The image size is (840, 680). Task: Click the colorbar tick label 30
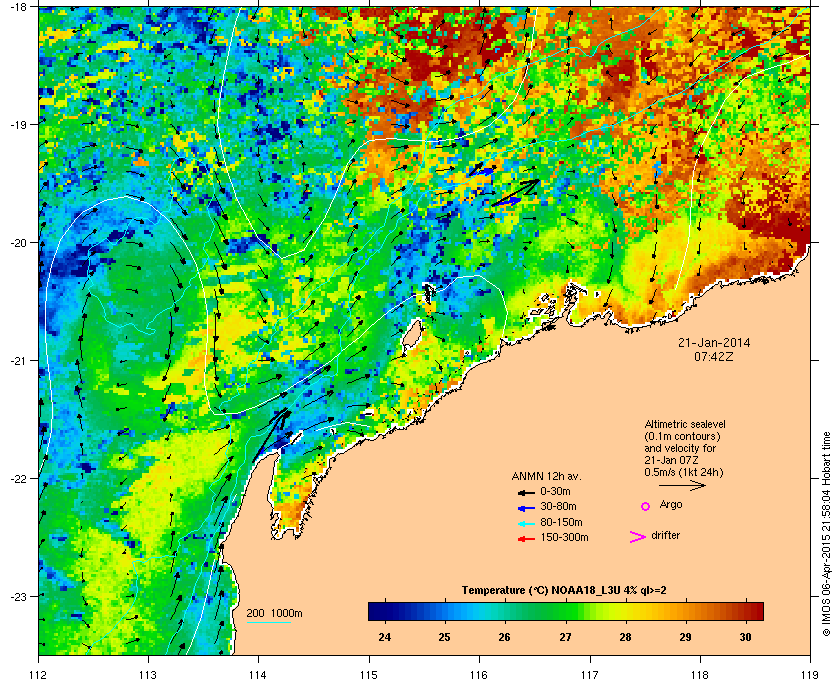pyautogui.click(x=745, y=637)
